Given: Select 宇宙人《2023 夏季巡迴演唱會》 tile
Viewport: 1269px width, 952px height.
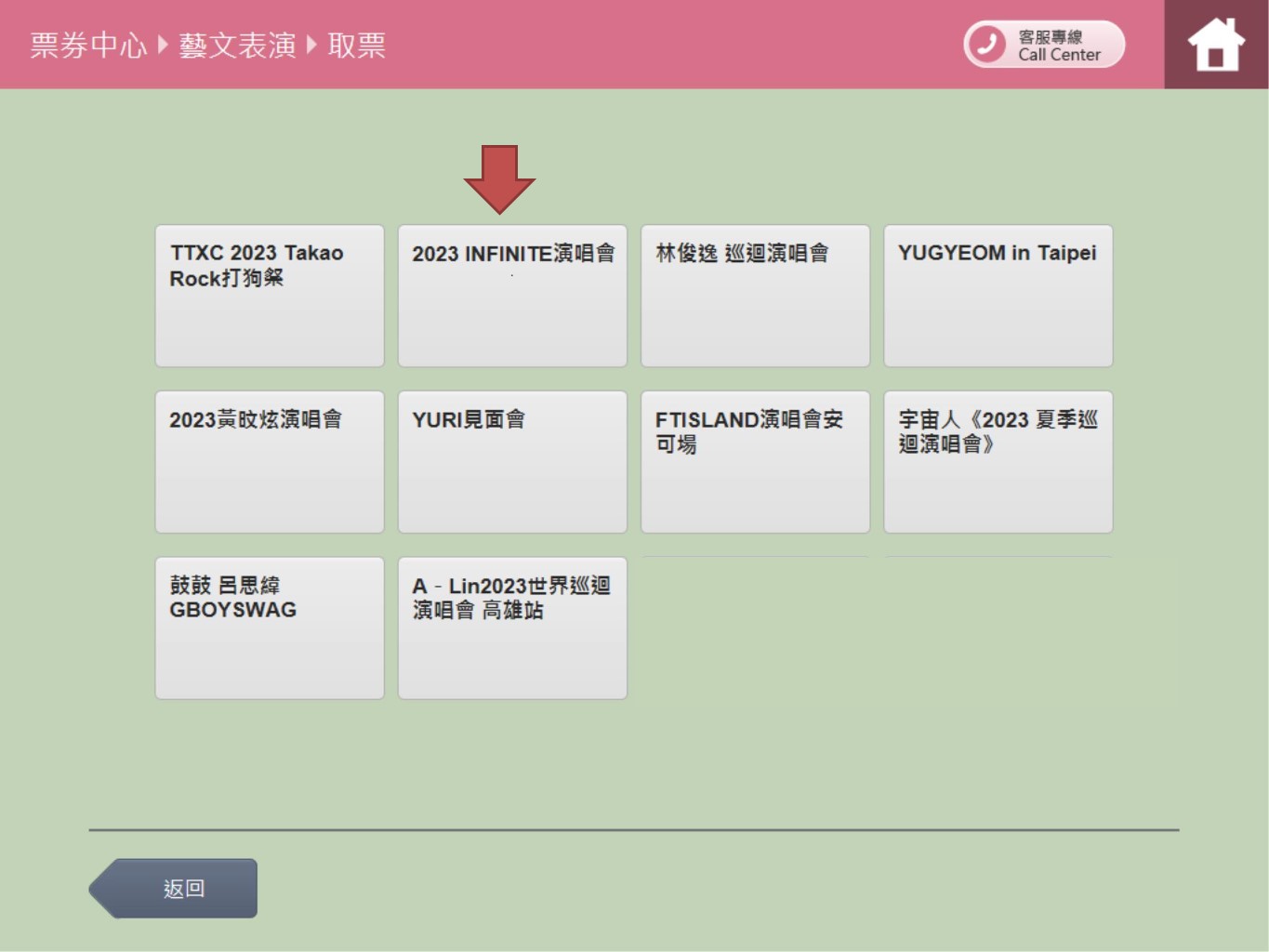Looking at the screenshot, I should [x=998, y=462].
